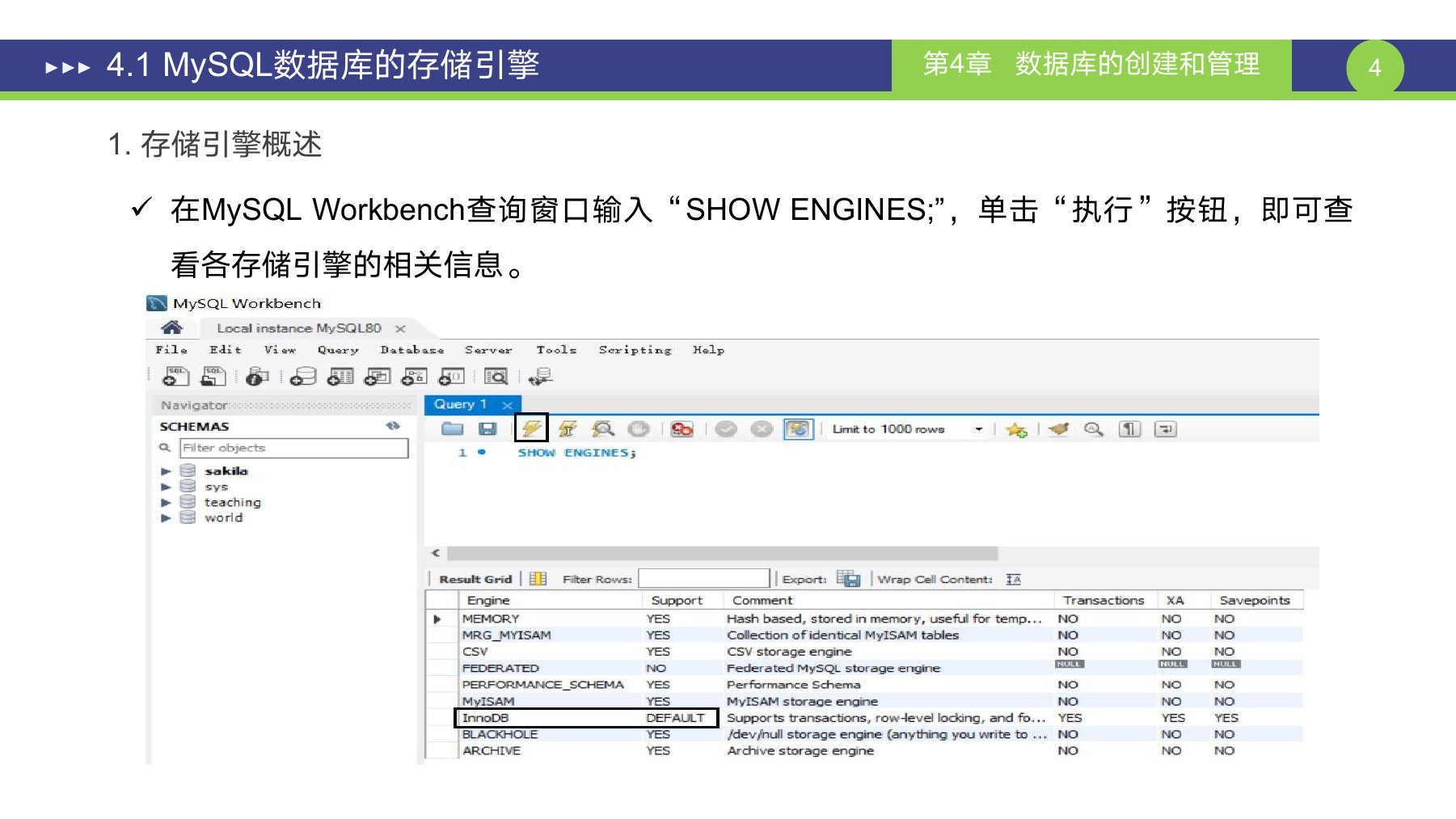Select the InnoDB engine cell
The width and height of the screenshot is (1456, 819).
(550, 718)
